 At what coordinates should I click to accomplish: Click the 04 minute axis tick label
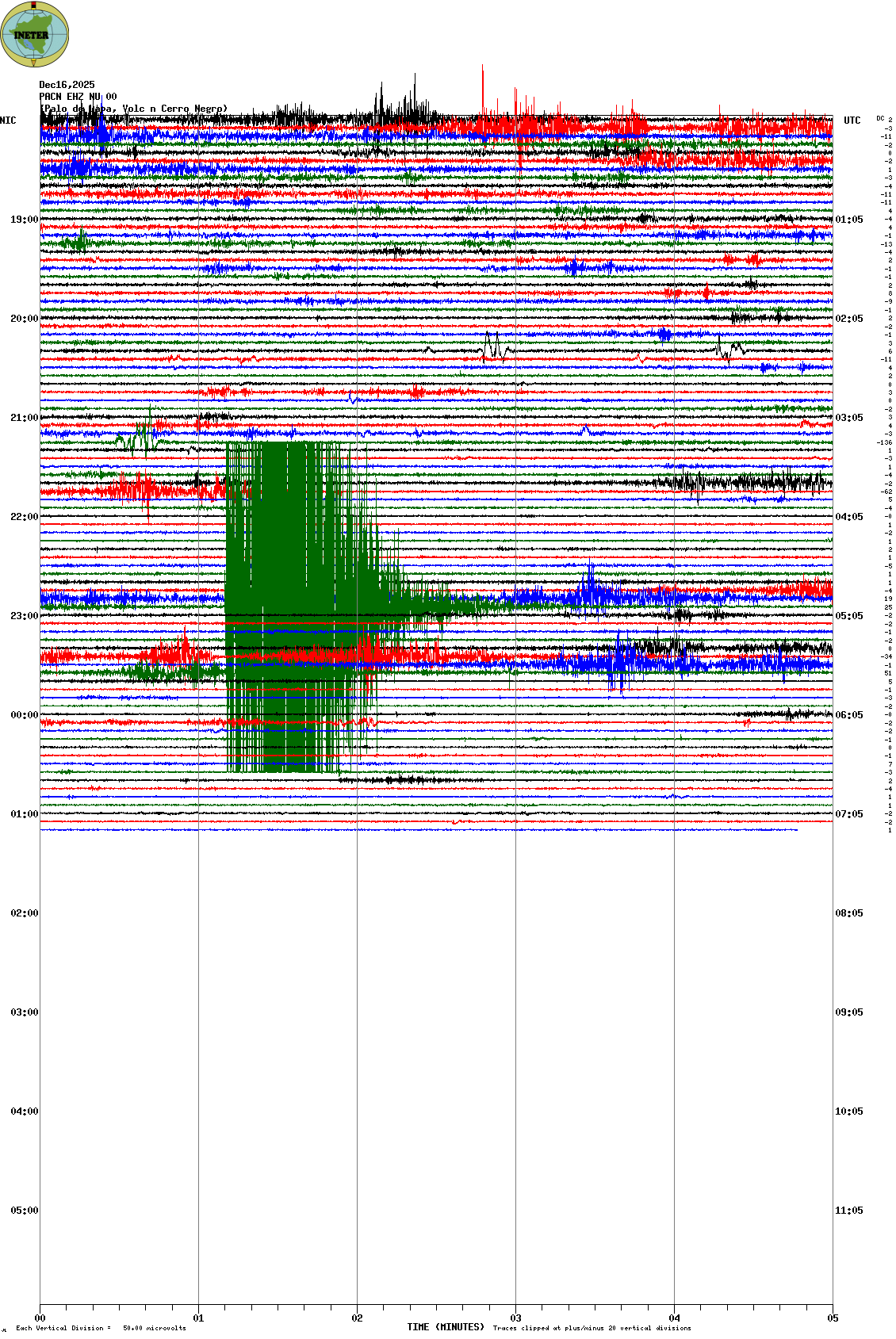(674, 1318)
